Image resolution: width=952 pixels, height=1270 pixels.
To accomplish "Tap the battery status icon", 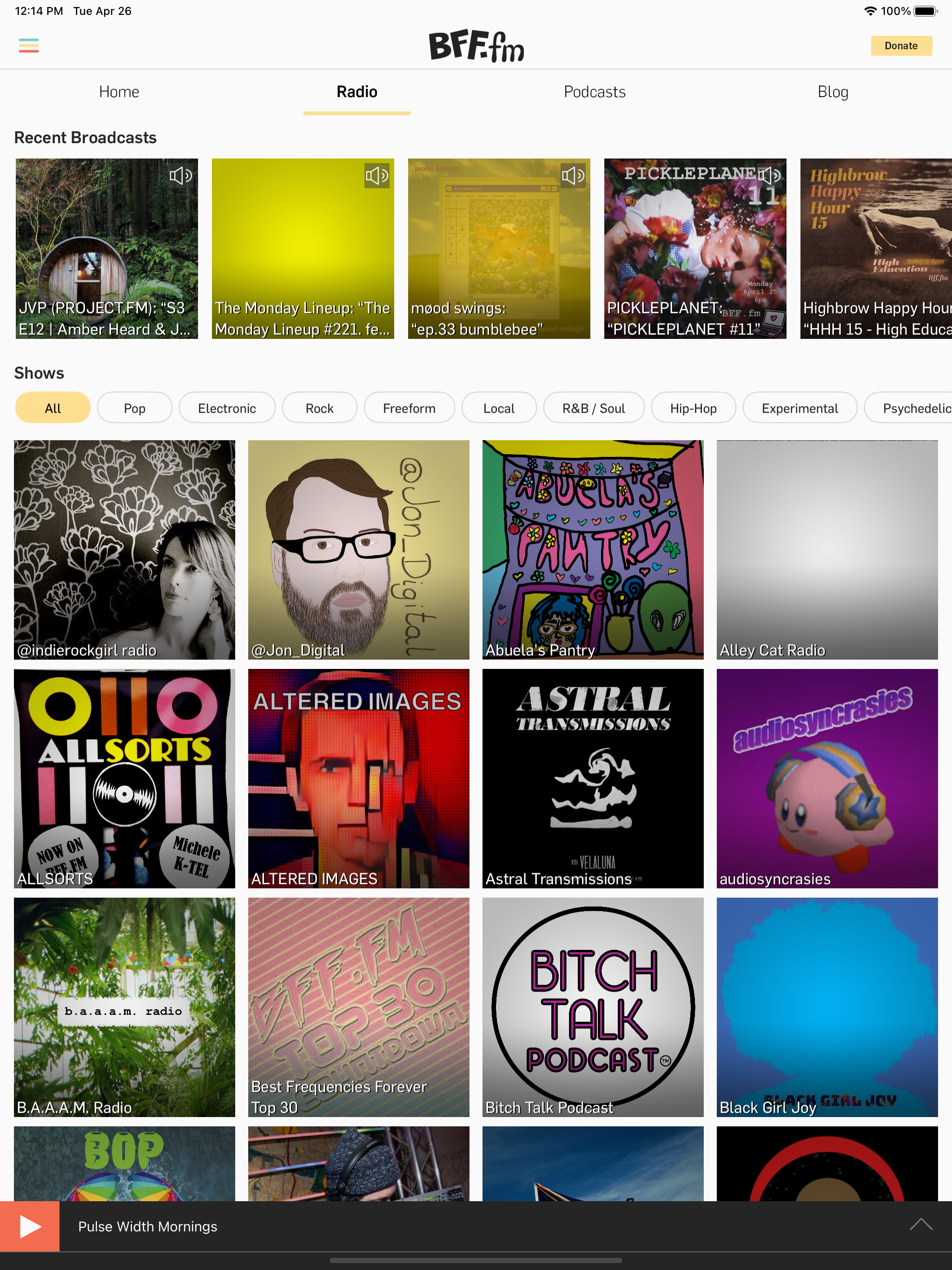I will pos(925,11).
